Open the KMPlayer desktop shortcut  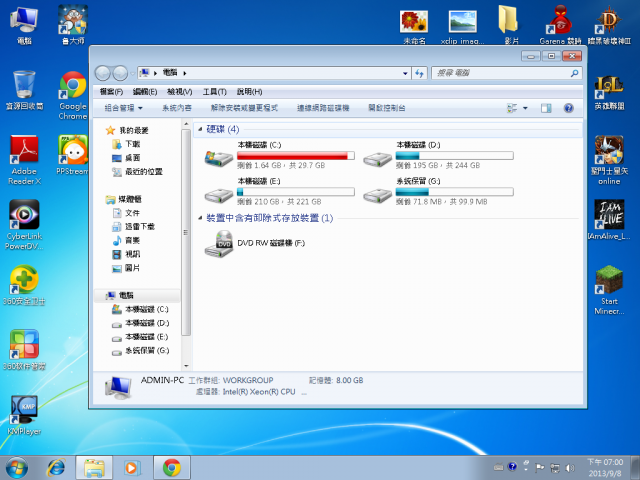(24, 415)
